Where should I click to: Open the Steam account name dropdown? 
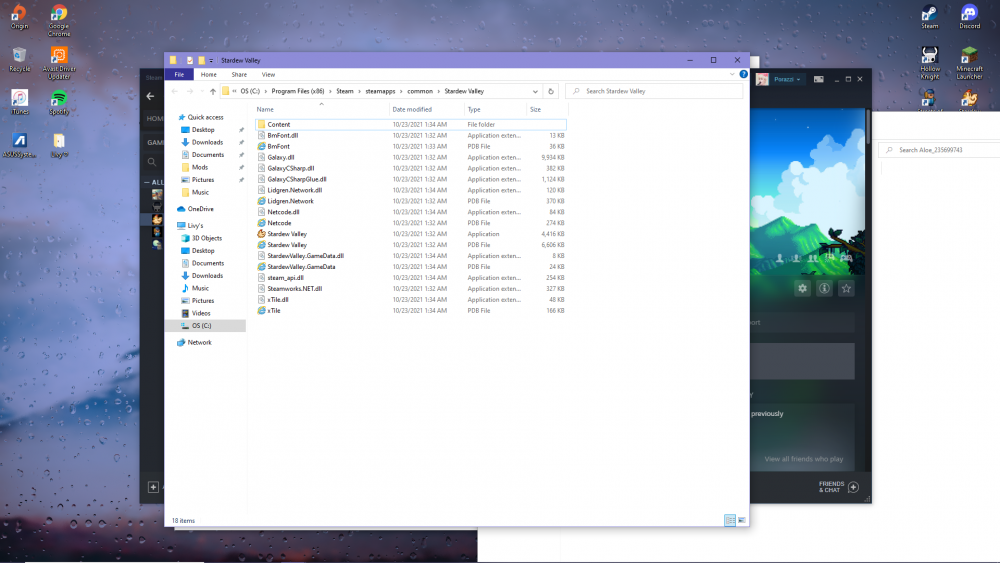pos(788,79)
